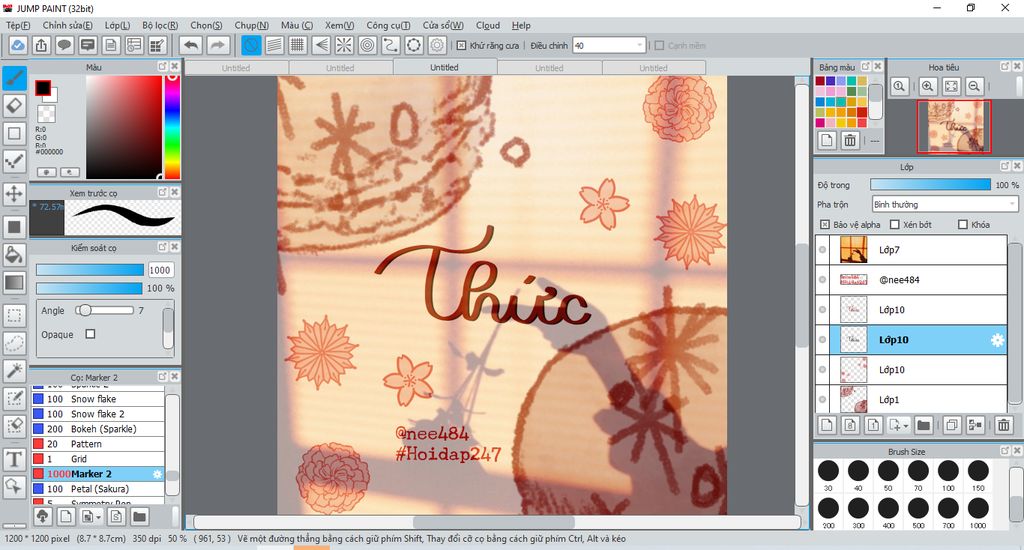The image size is (1024, 550).
Task: Toggle the Opaque checkbox
Action: pos(90,334)
